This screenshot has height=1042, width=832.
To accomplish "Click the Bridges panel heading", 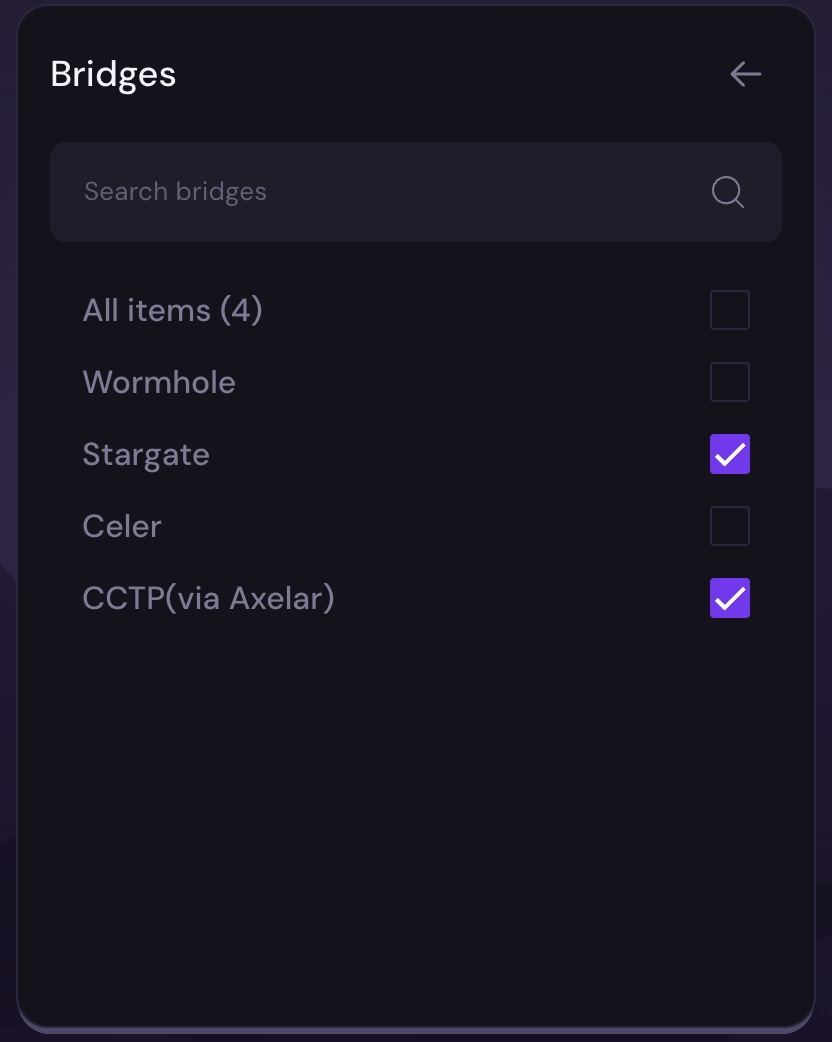I will pos(113,74).
